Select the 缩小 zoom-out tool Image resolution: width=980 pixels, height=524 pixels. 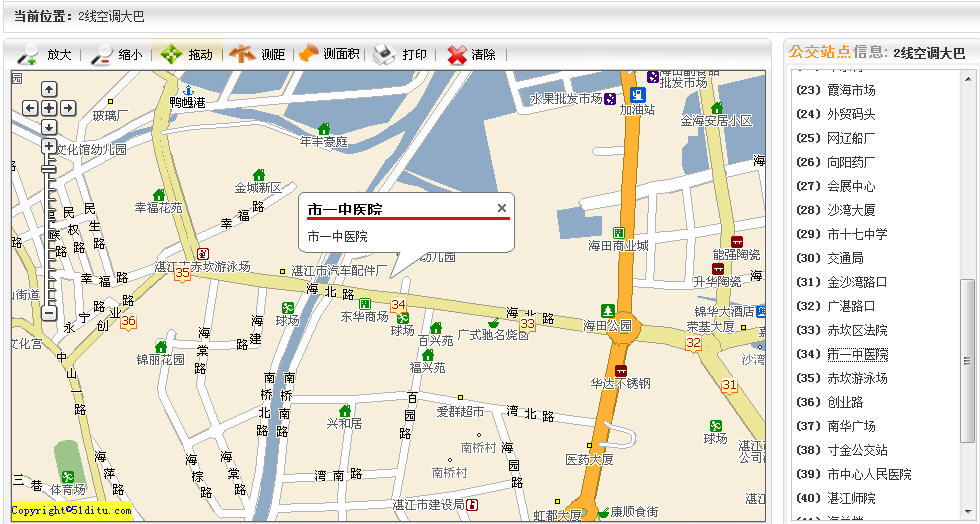[x=116, y=55]
